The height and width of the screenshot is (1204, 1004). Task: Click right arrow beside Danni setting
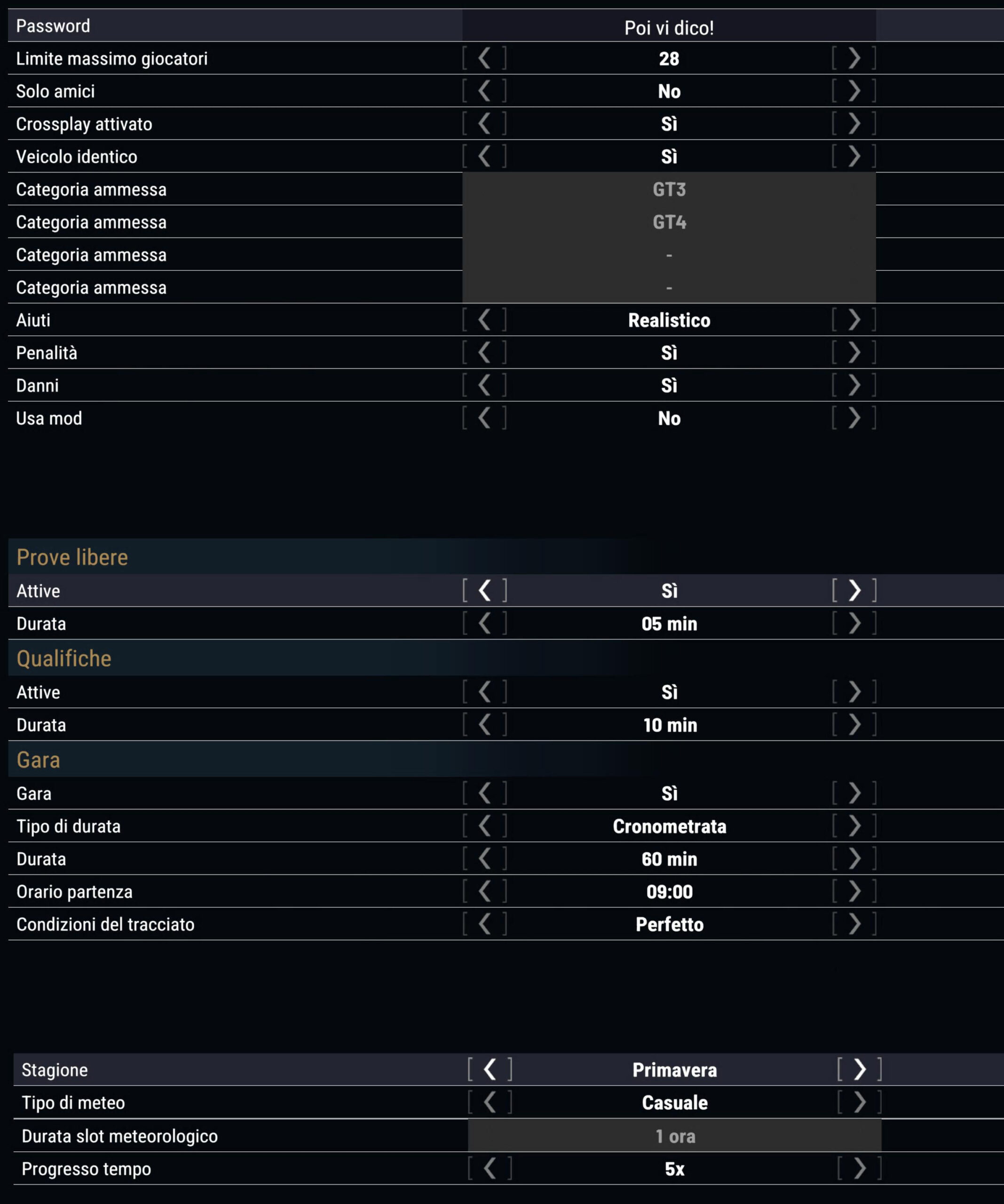tap(854, 385)
